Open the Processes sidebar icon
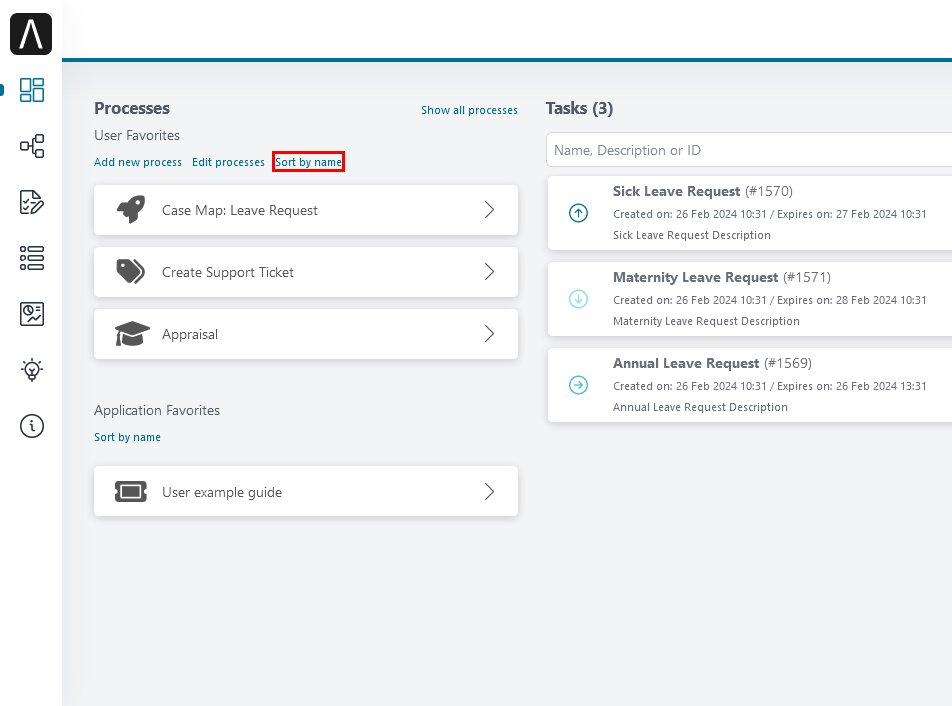The width and height of the screenshot is (952, 706). pyautogui.click(x=32, y=146)
